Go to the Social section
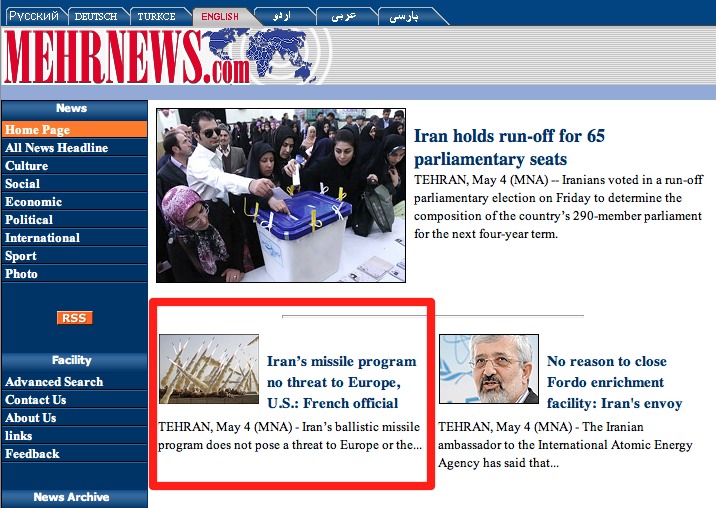 (74, 184)
